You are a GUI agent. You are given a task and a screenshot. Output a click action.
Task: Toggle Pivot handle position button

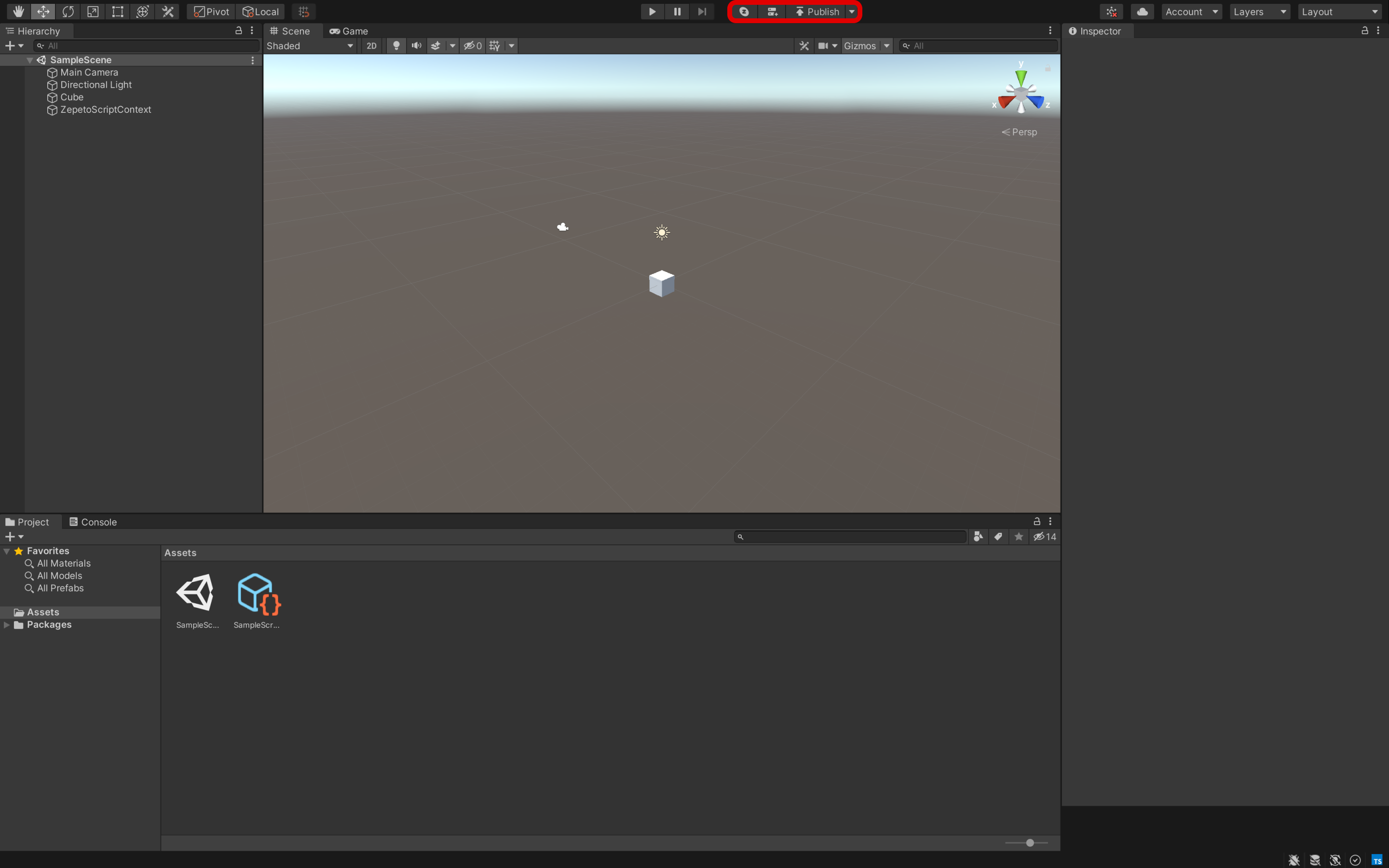point(211,12)
